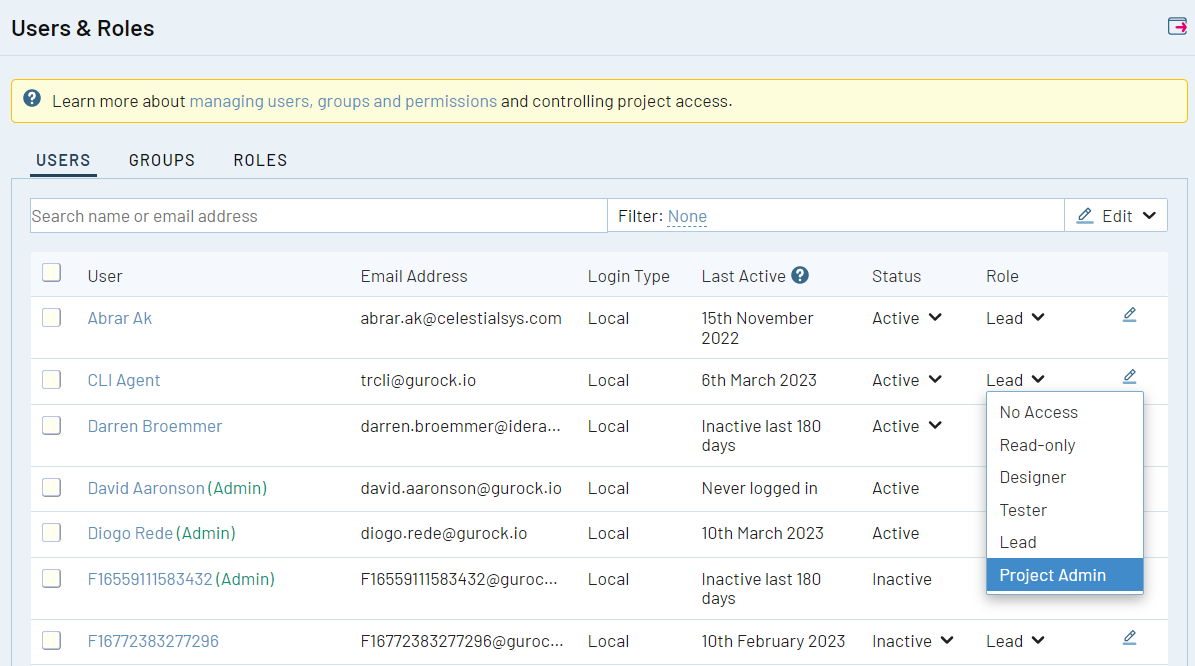Open F16772383277296's Inactive status dropdown
1195x666 pixels.
[x=912, y=641]
